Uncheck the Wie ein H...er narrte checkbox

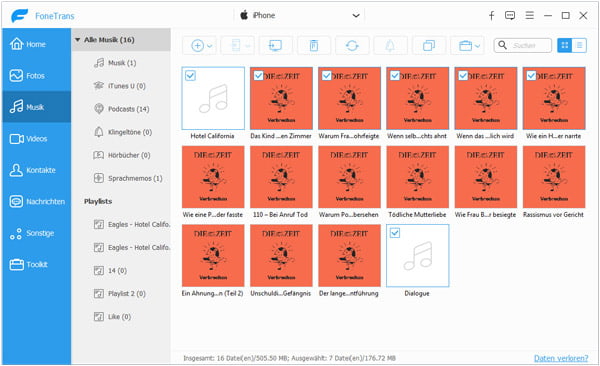531,75
